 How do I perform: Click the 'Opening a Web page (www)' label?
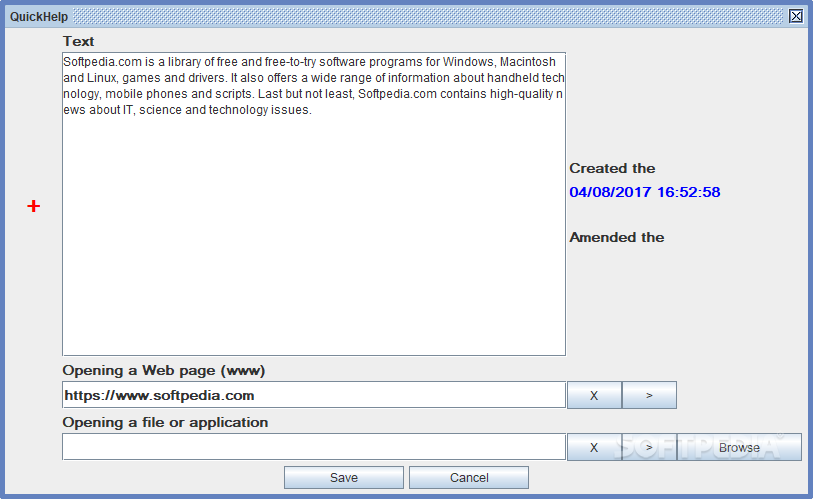pos(163,370)
